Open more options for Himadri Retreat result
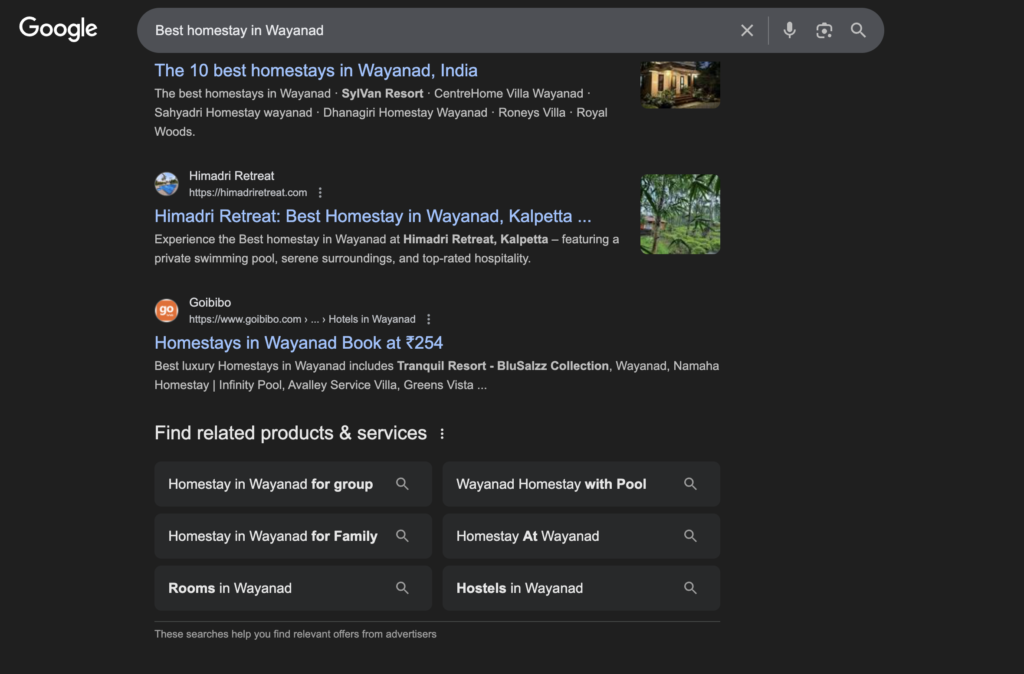Screen dimensions: 1024x674 click(x=320, y=193)
